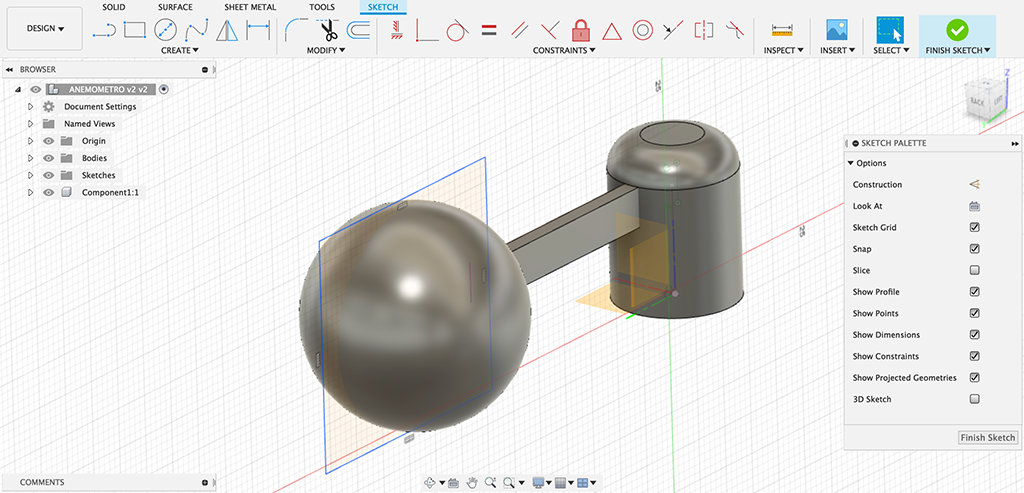
Task: Open the MODIFY dropdown menu
Action: pos(326,50)
